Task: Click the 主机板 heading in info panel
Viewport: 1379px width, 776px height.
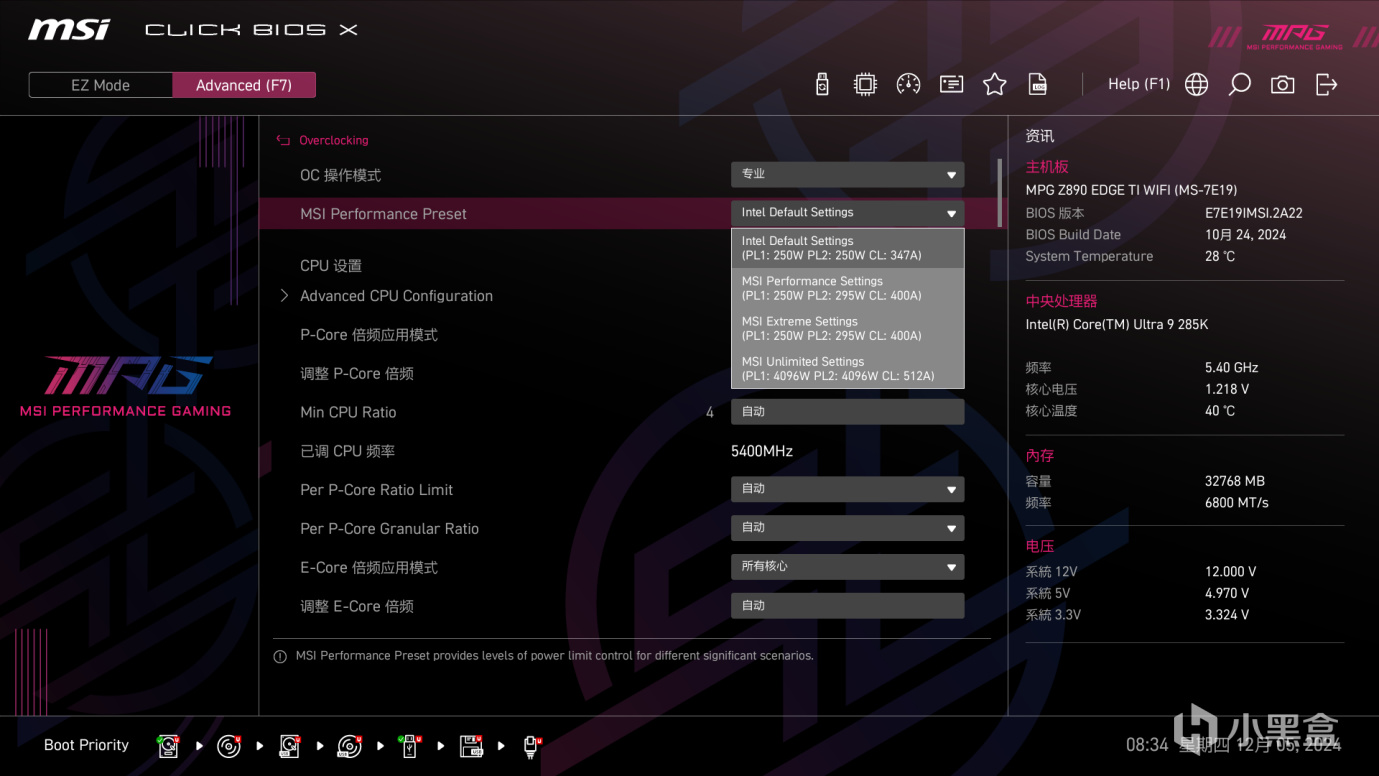Action: (1047, 167)
